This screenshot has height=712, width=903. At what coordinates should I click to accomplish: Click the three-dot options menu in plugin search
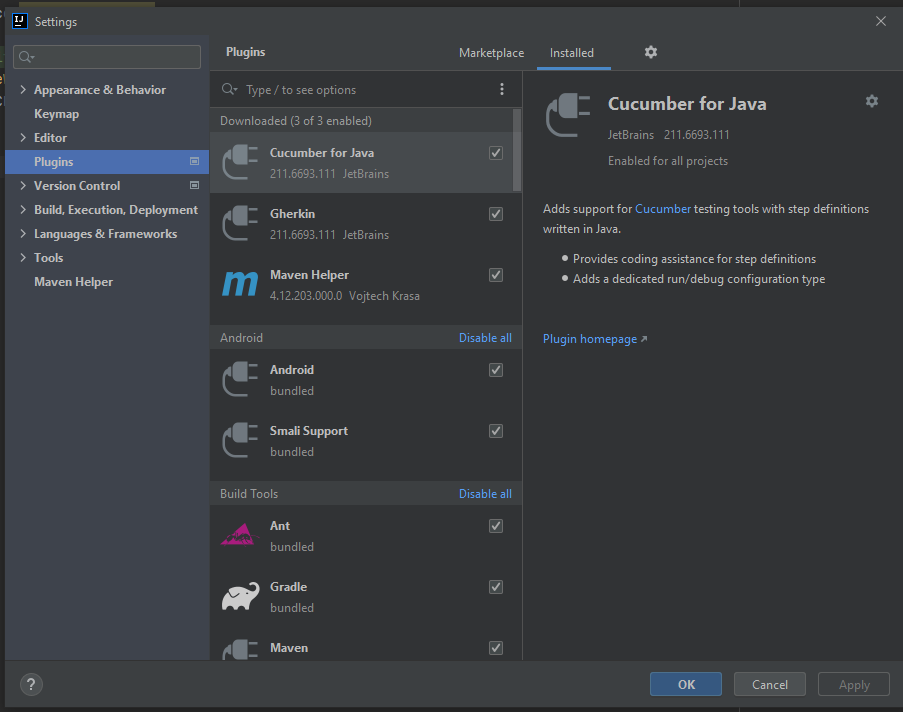[x=502, y=89]
